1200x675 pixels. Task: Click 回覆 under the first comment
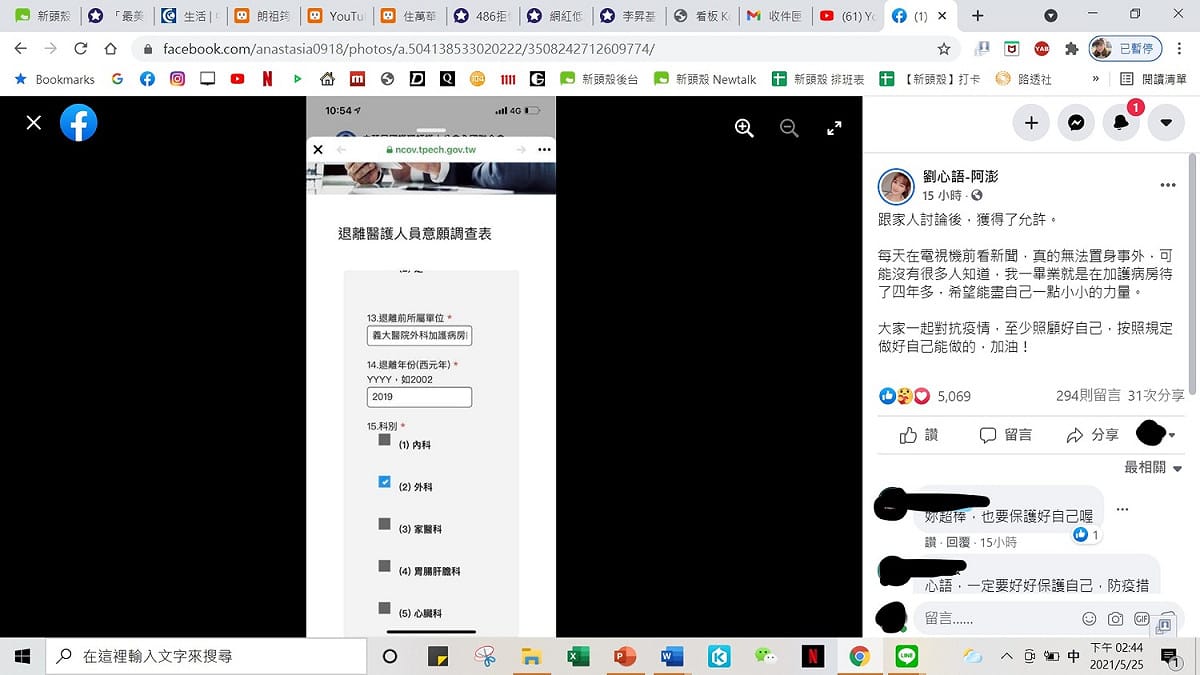coord(958,542)
